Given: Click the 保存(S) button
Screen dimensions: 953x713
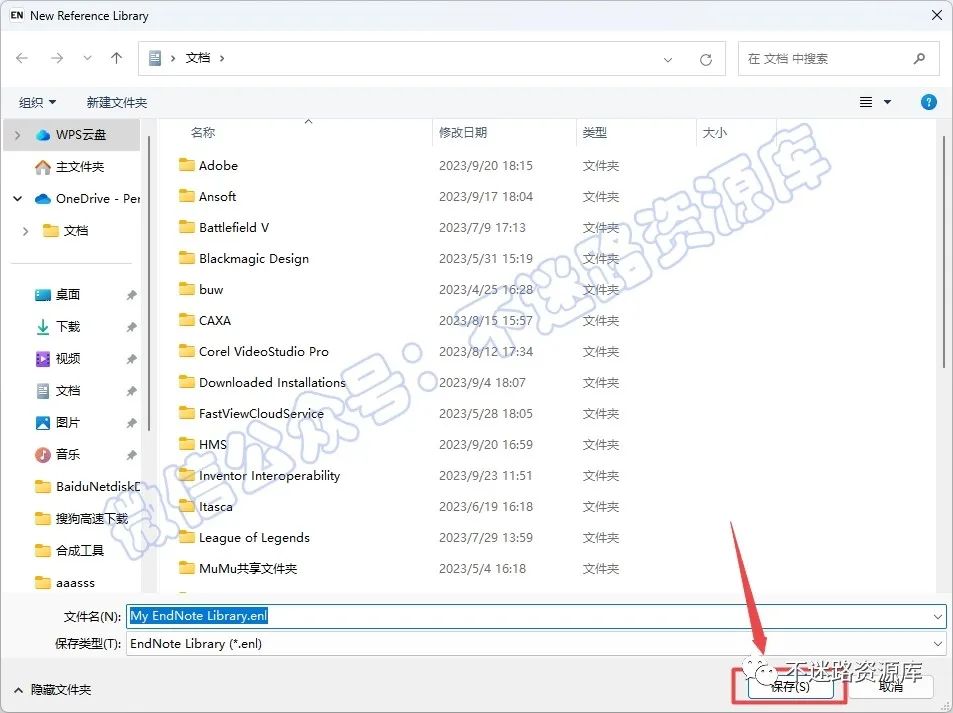Looking at the screenshot, I should pos(790,686).
